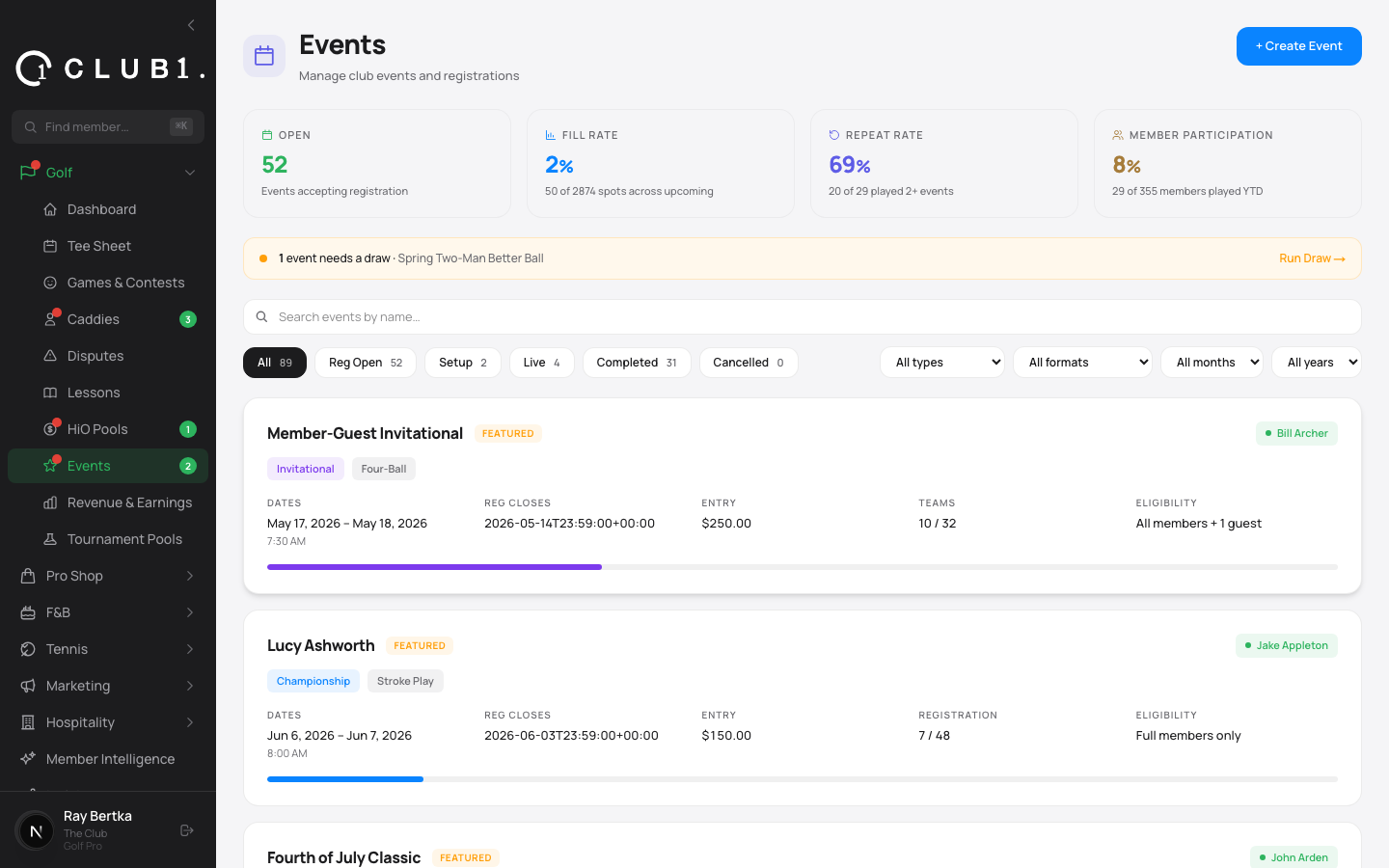
Task: Click the Repeat Rate 69% stat card
Action: 944,163
